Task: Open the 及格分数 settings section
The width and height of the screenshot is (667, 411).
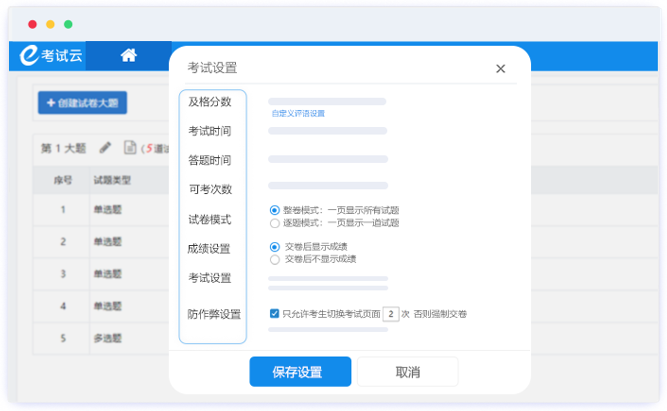Action: coord(210,102)
